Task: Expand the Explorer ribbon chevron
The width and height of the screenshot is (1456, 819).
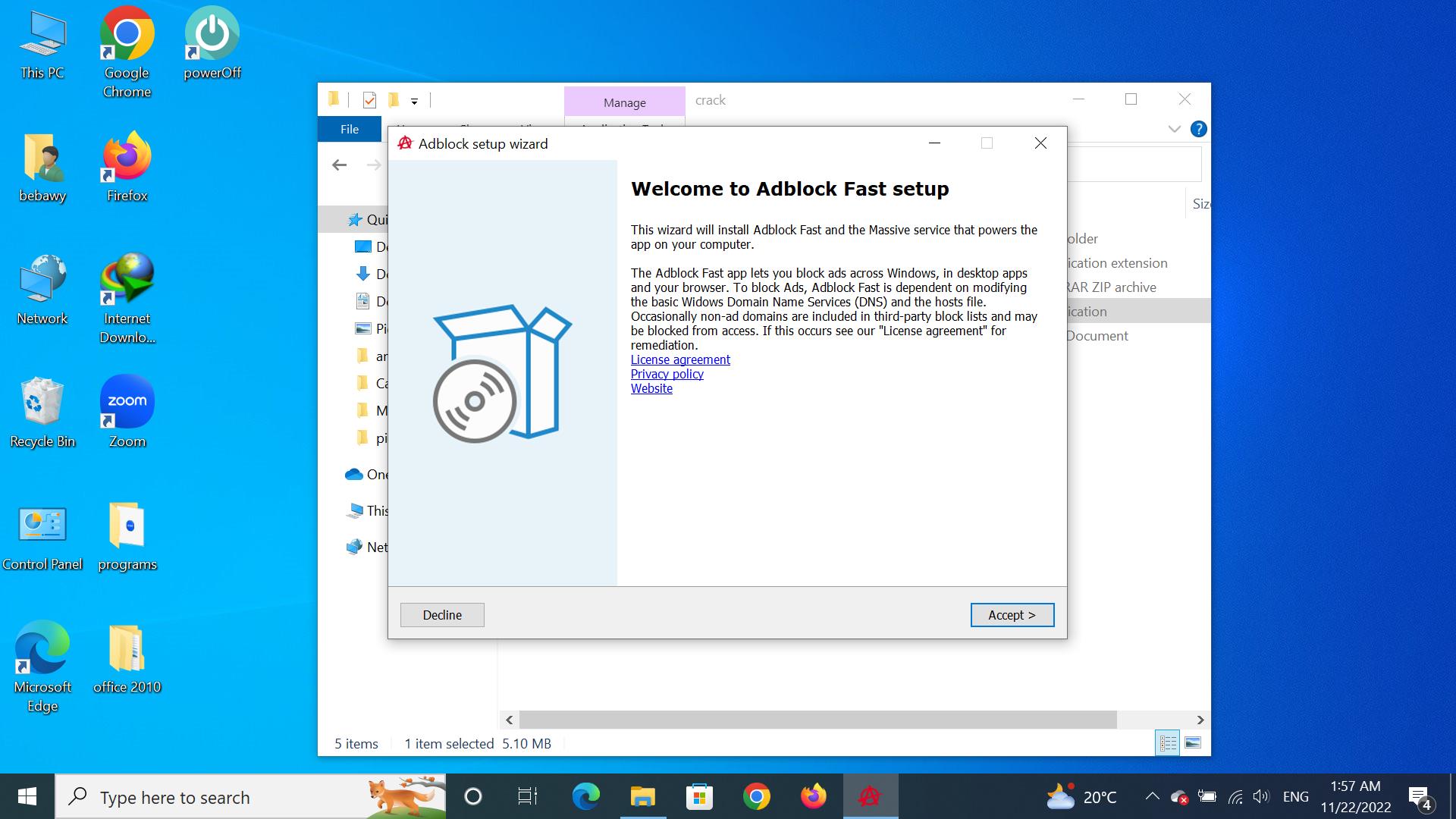Action: click(1174, 129)
